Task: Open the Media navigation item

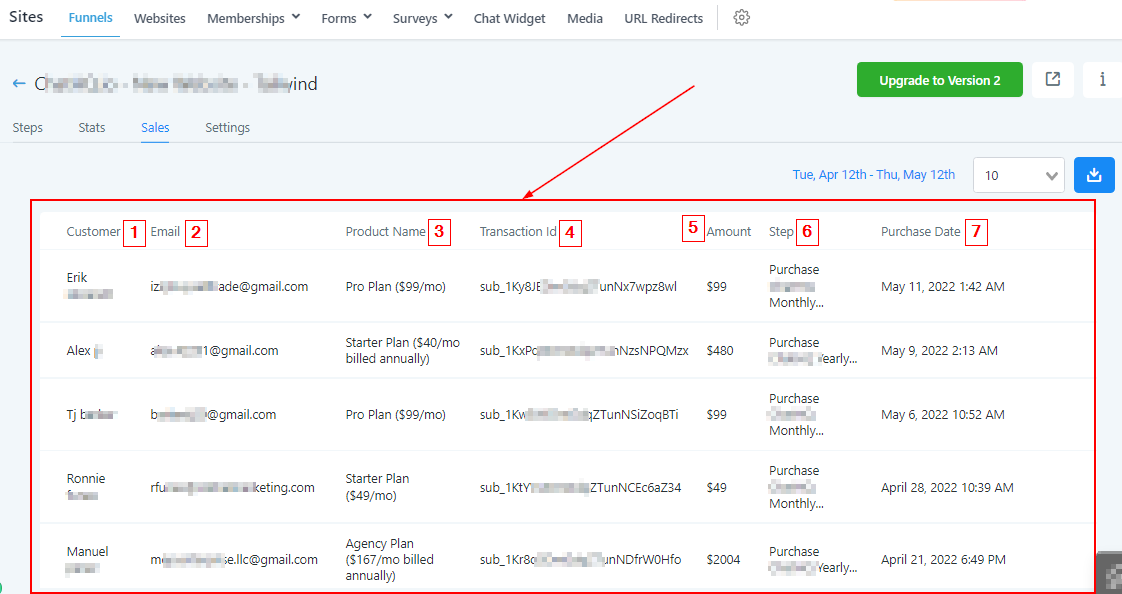Action: coord(584,18)
